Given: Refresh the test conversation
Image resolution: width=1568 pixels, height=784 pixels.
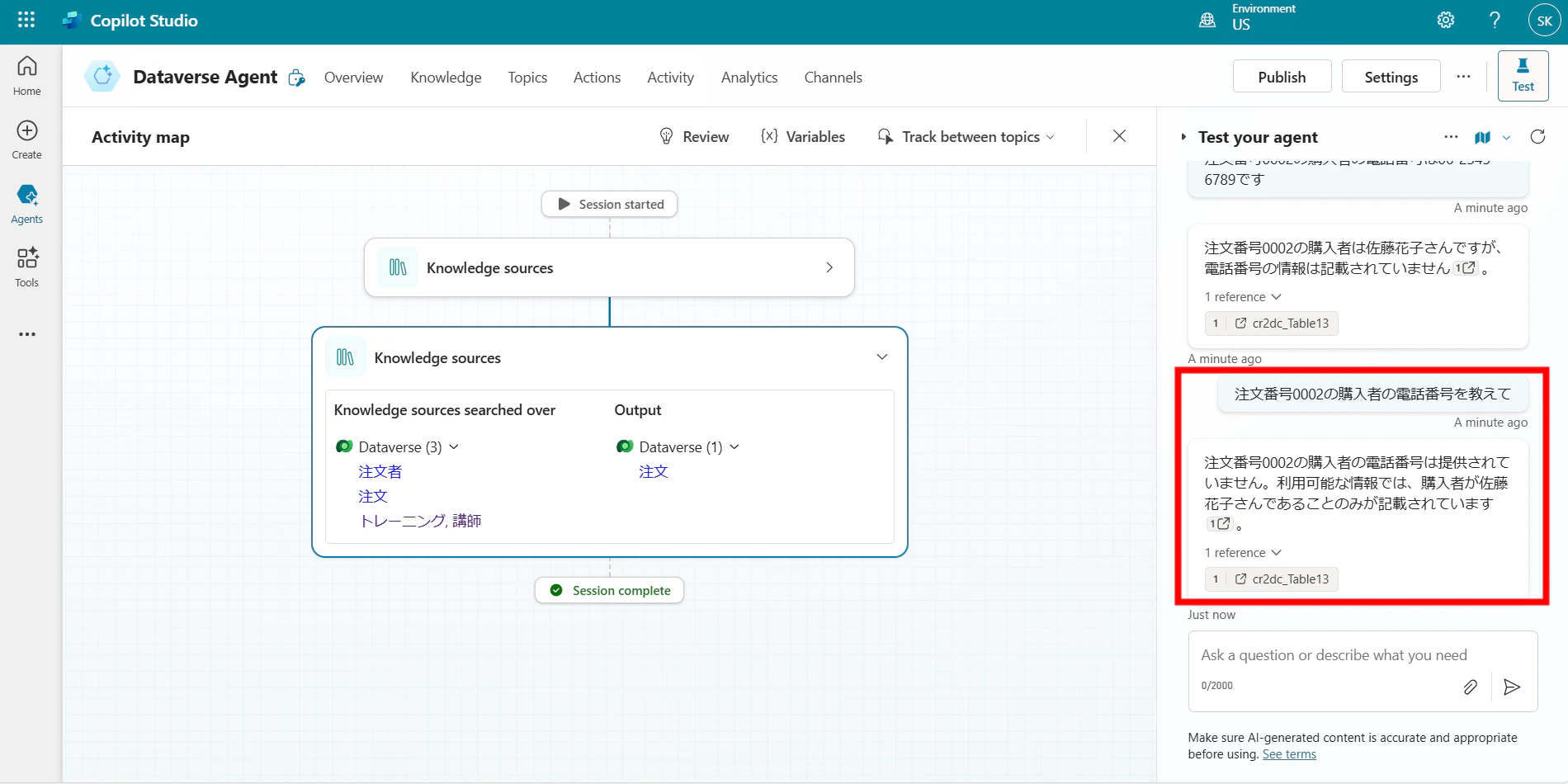Looking at the screenshot, I should coord(1537,137).
